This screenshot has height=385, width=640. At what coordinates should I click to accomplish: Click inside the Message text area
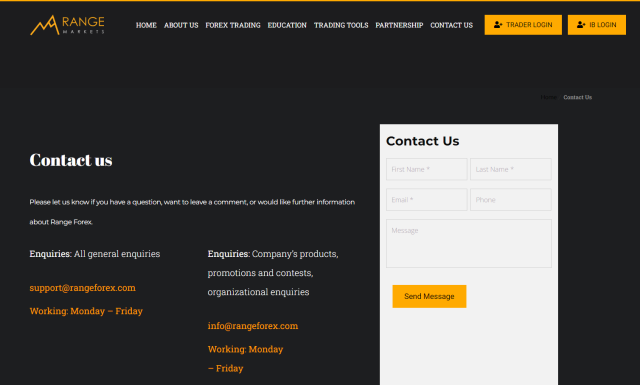(469, 243)
